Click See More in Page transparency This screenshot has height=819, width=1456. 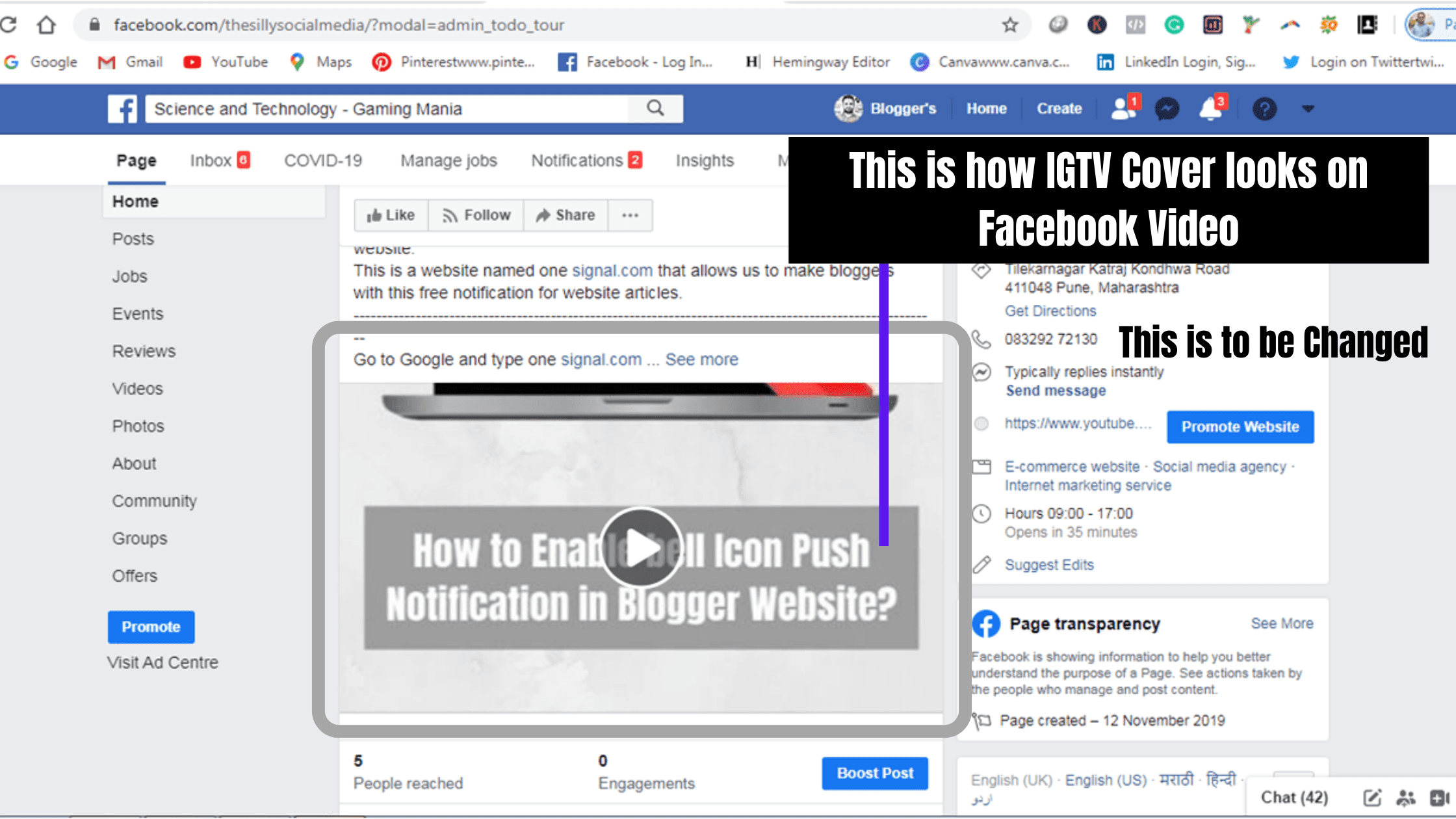pyautogui.click(x=1282, y=623)
